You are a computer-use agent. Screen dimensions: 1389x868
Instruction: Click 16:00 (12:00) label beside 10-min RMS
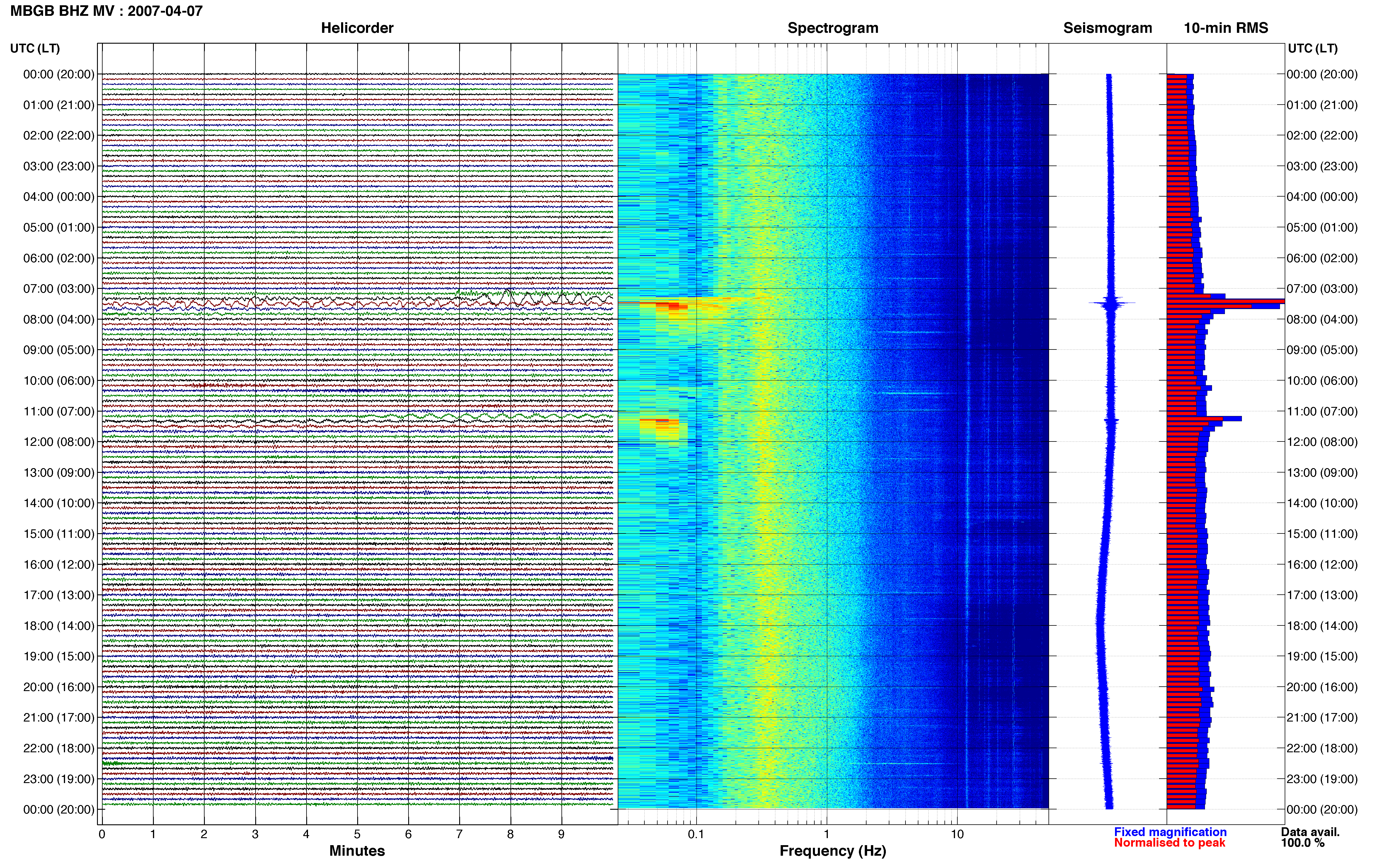point(1322,564)
